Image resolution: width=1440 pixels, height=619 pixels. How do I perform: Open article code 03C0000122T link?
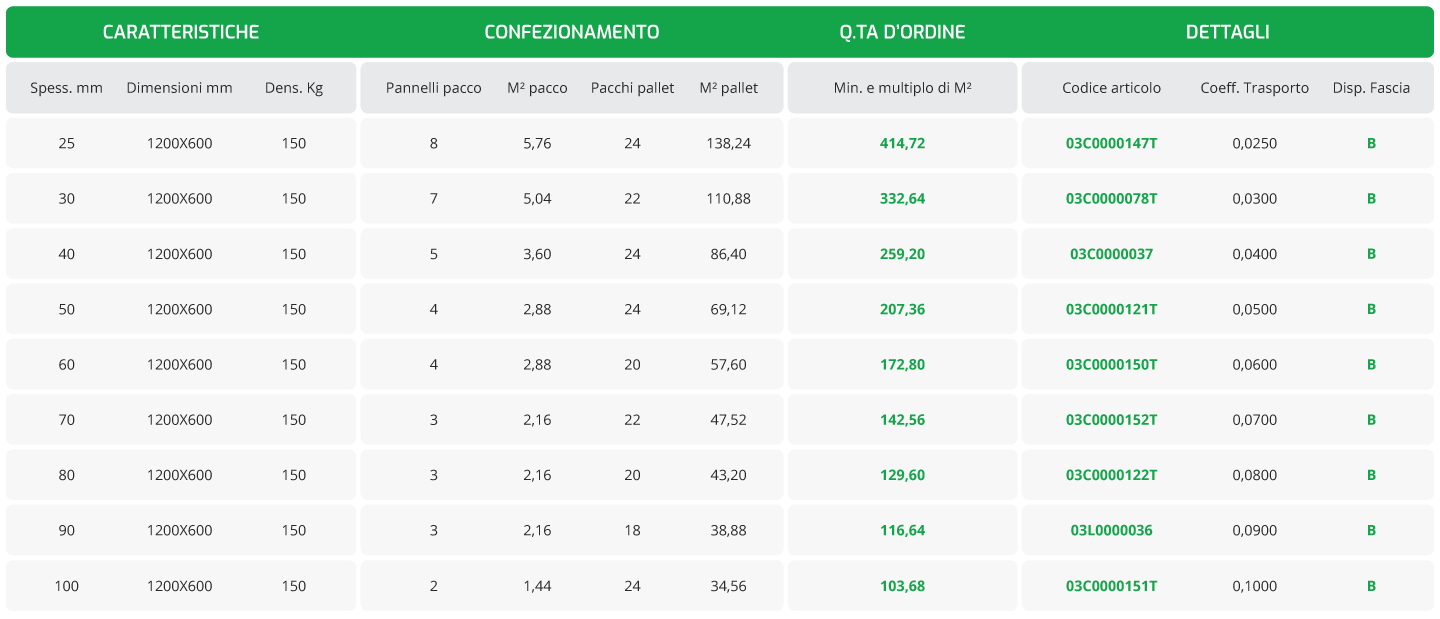pyautogui.click(x=1111, y=475)
